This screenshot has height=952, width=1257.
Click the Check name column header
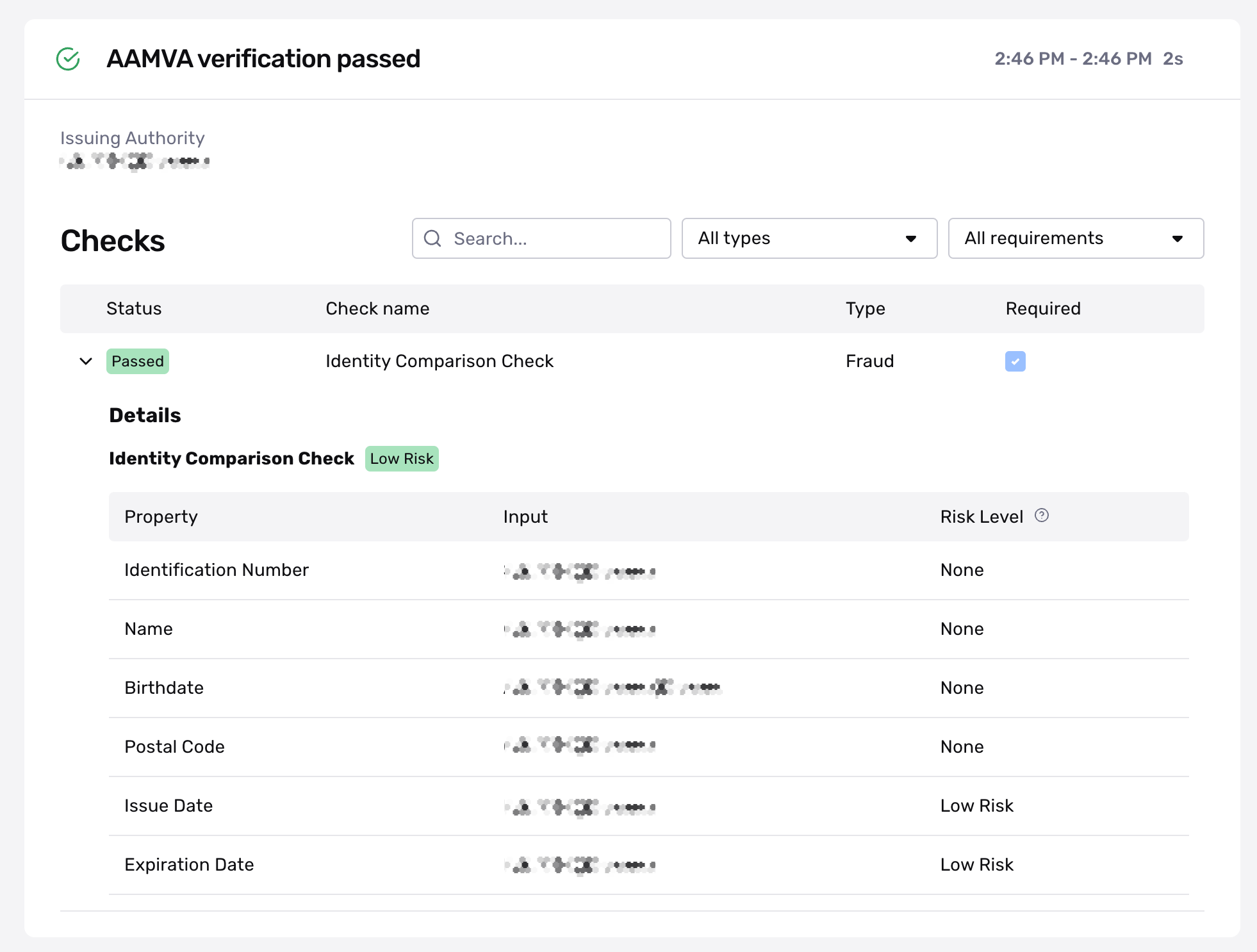(377, 309)
